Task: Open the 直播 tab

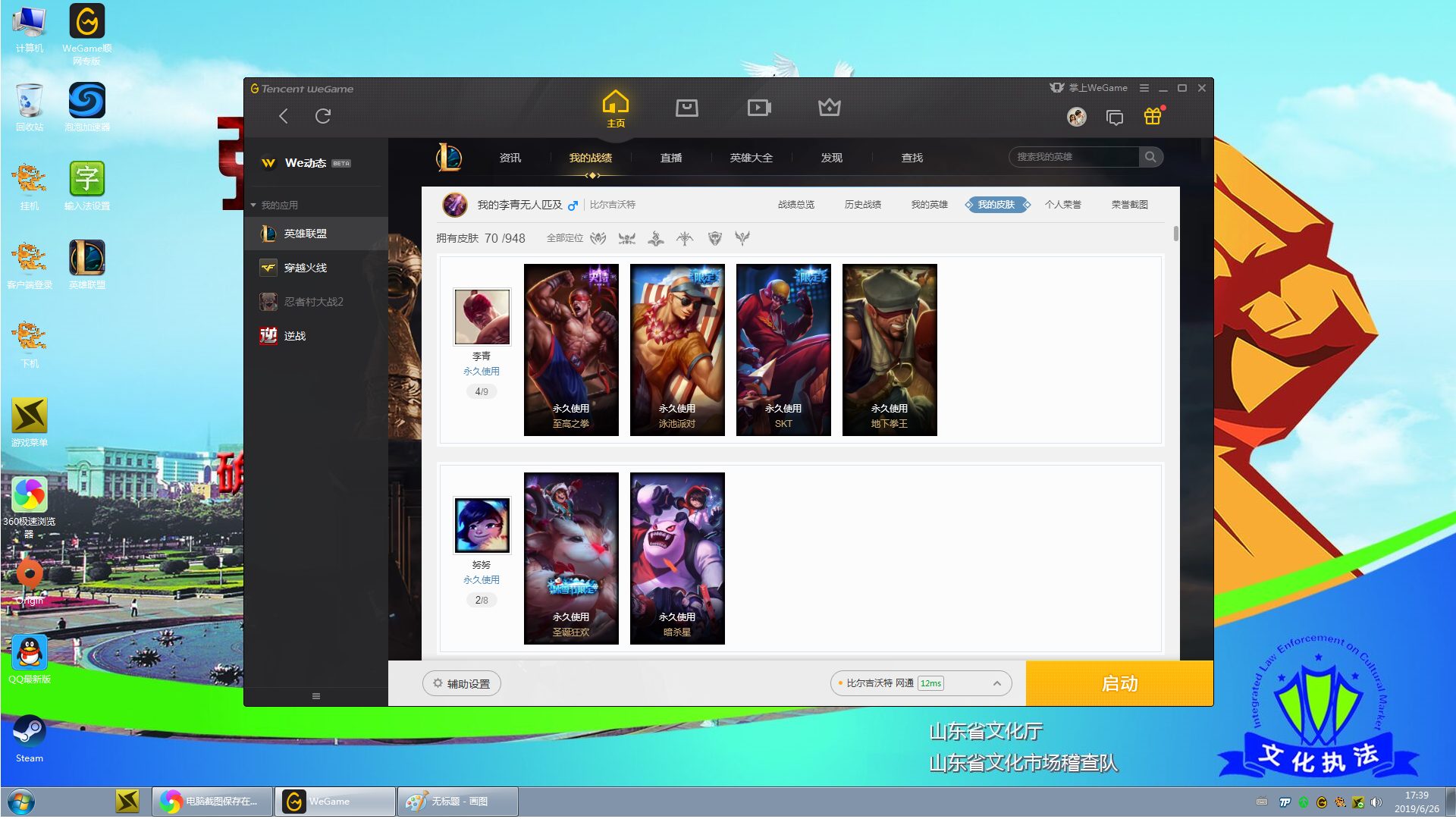Action: tap(671, 158)
